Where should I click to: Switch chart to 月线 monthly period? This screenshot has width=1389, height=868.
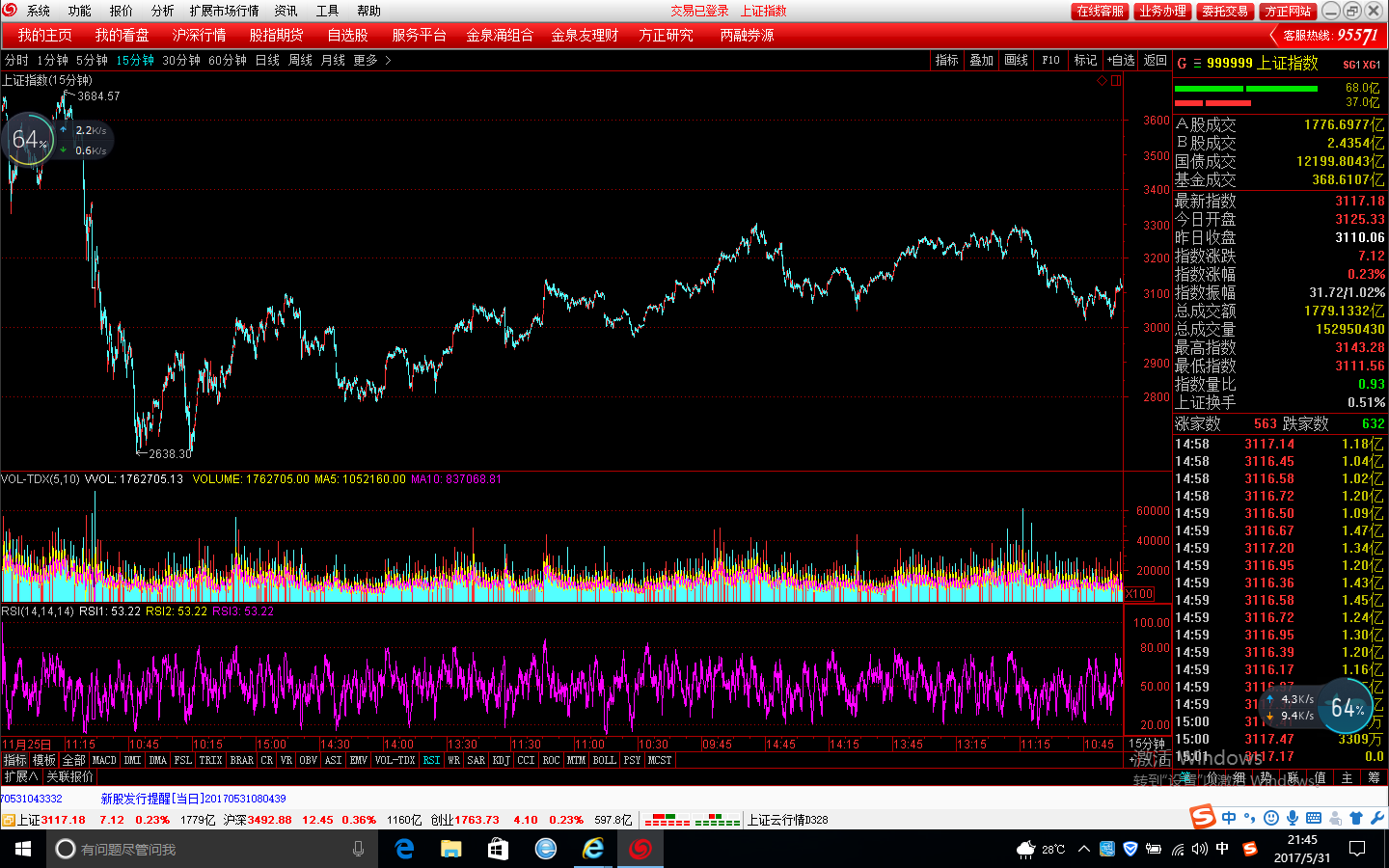tap(333, 60)
